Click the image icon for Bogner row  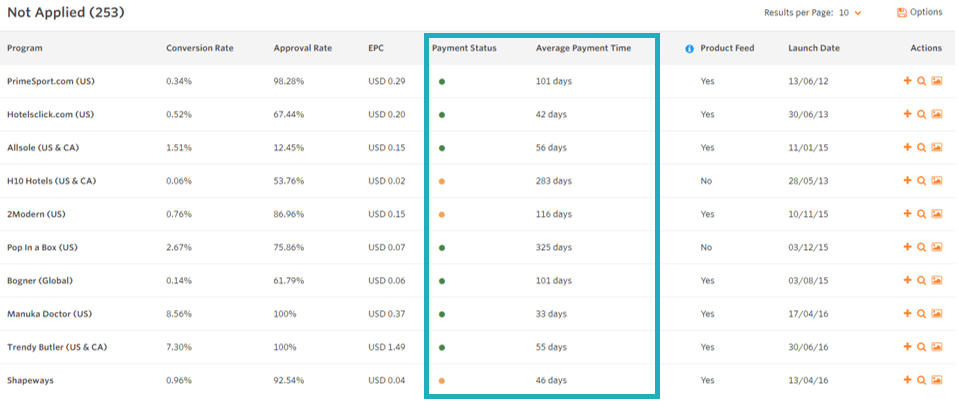click(x=937, y=280)
